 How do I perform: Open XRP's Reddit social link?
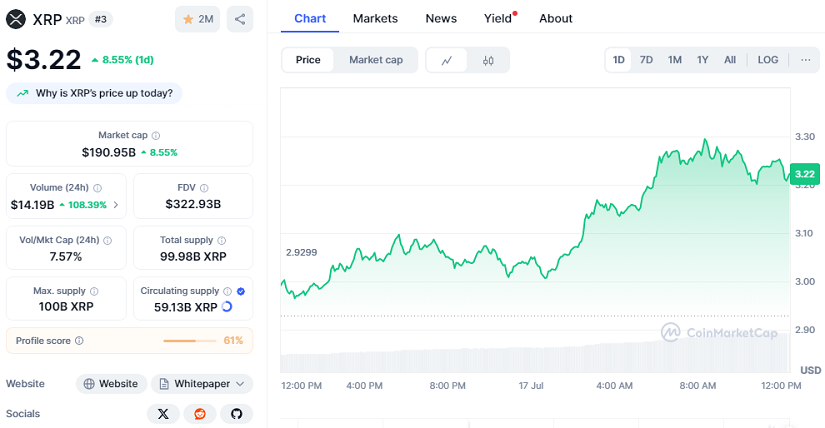click(200, 414)
